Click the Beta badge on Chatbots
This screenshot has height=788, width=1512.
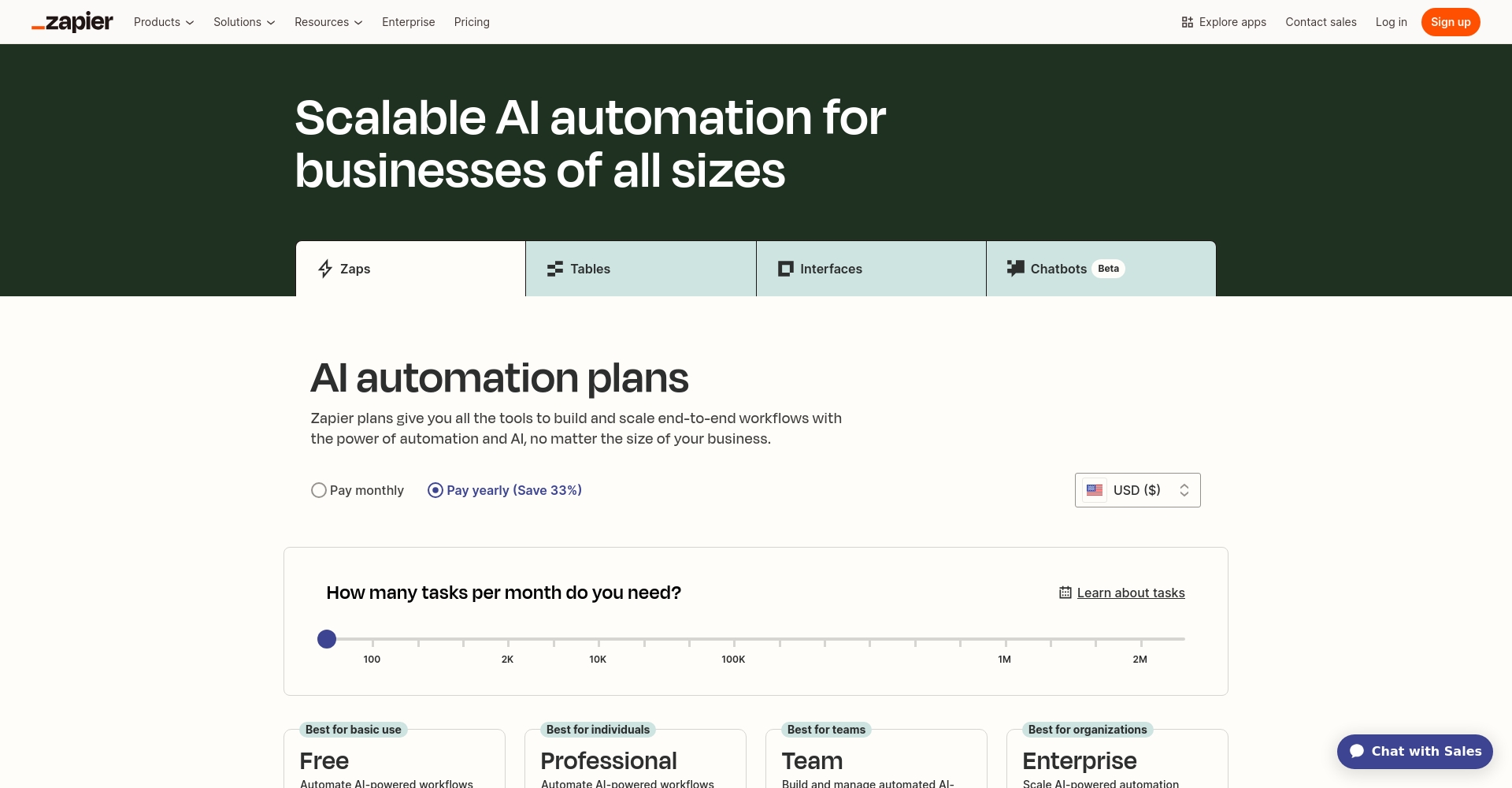click(x=1108, y=269)
